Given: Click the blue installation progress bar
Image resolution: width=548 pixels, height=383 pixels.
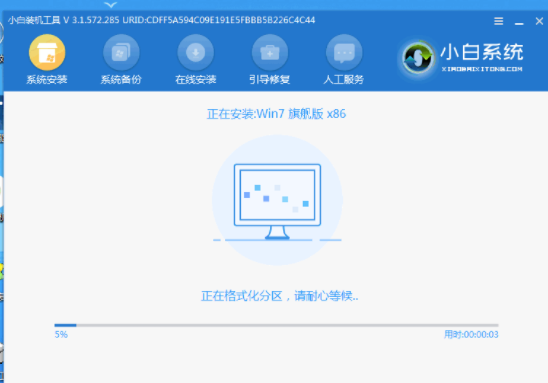Looking at the screenshot, I should pos(276,325).
